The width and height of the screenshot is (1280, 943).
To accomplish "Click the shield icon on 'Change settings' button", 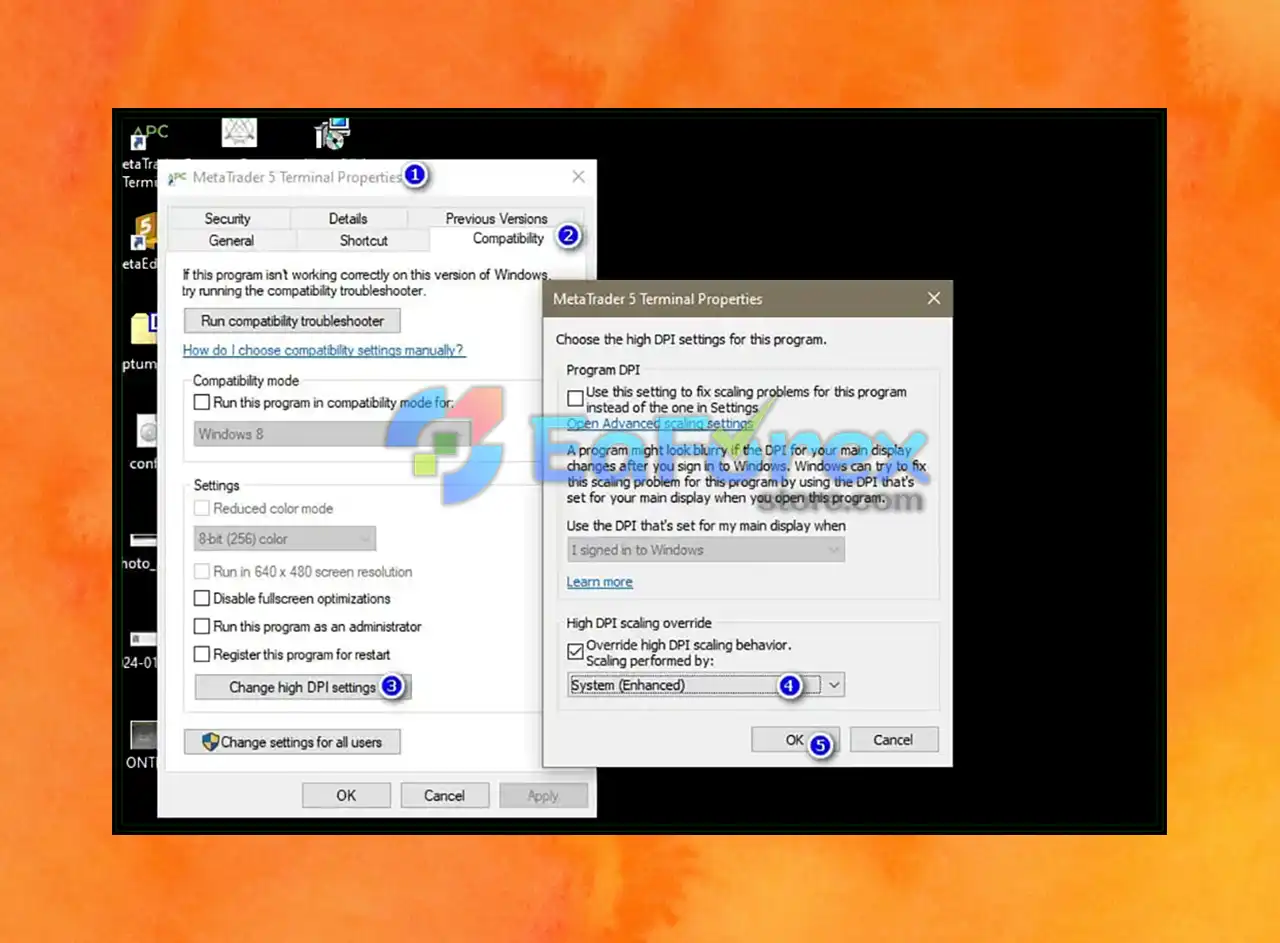I will point(210,742).
